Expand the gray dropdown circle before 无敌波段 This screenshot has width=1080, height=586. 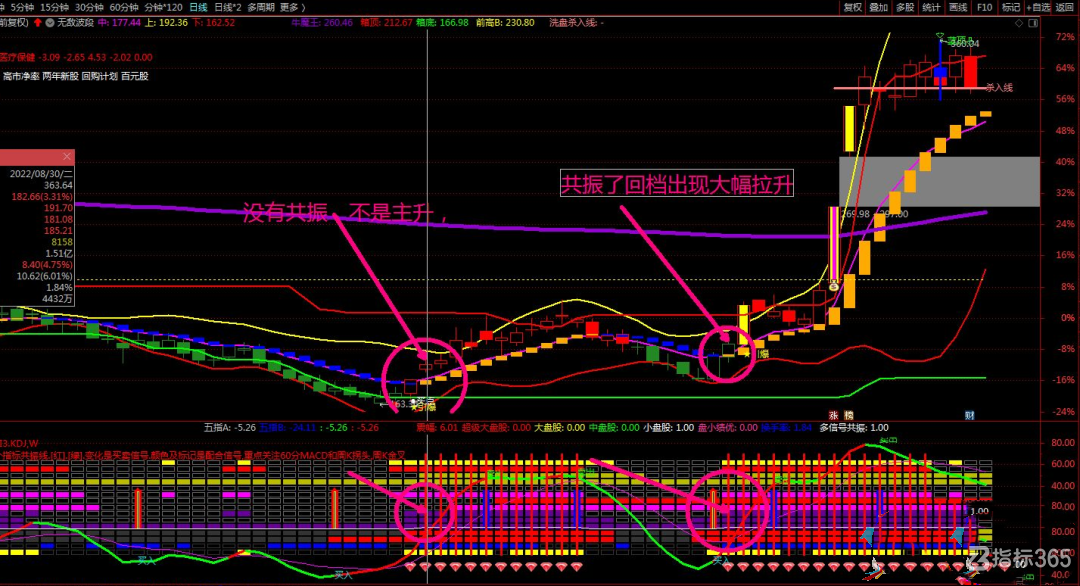50,23
